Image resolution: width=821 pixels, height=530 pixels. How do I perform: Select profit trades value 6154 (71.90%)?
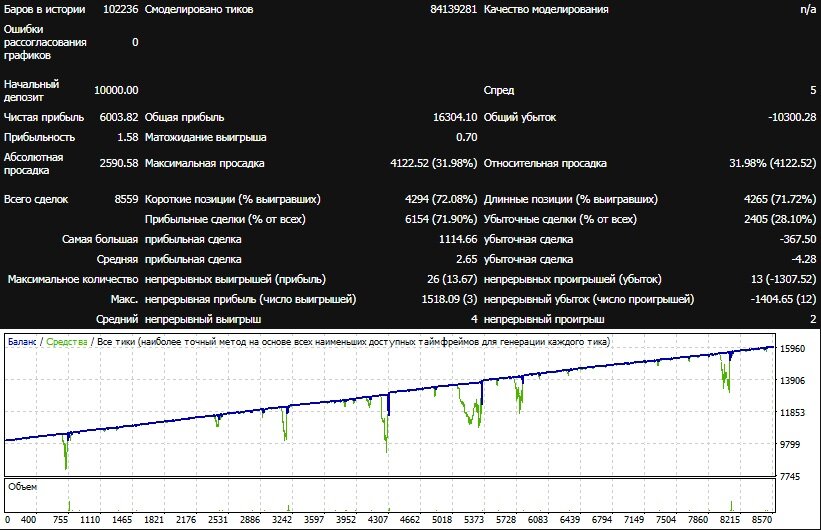(x=441, y=219)
